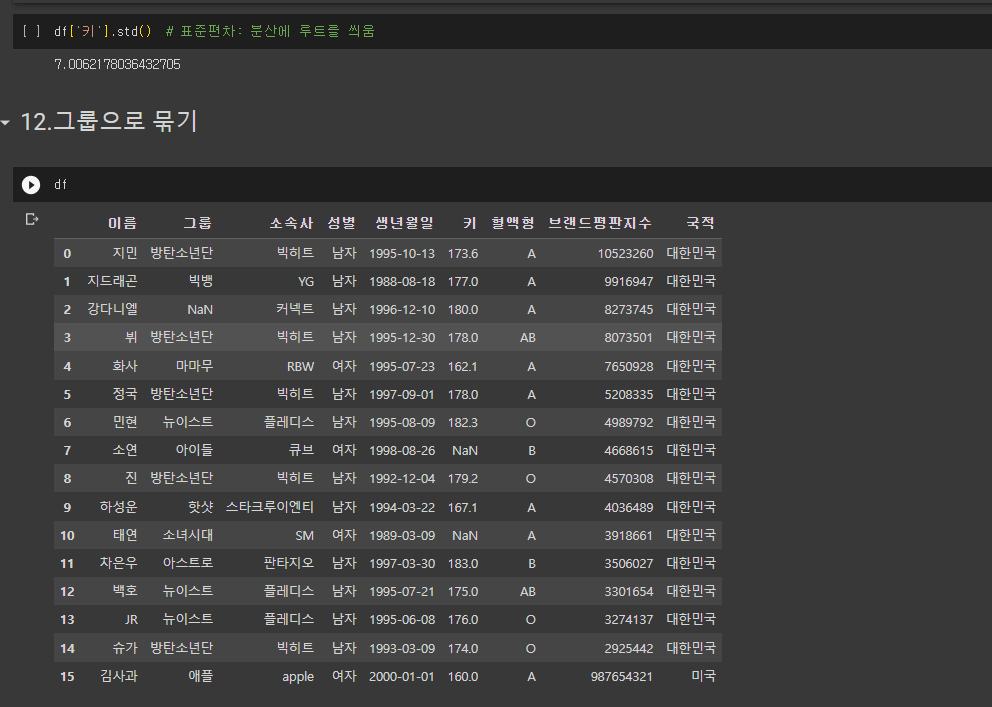
Task: Click the empty run brackets of the std cell
Action: click(31, 31)
